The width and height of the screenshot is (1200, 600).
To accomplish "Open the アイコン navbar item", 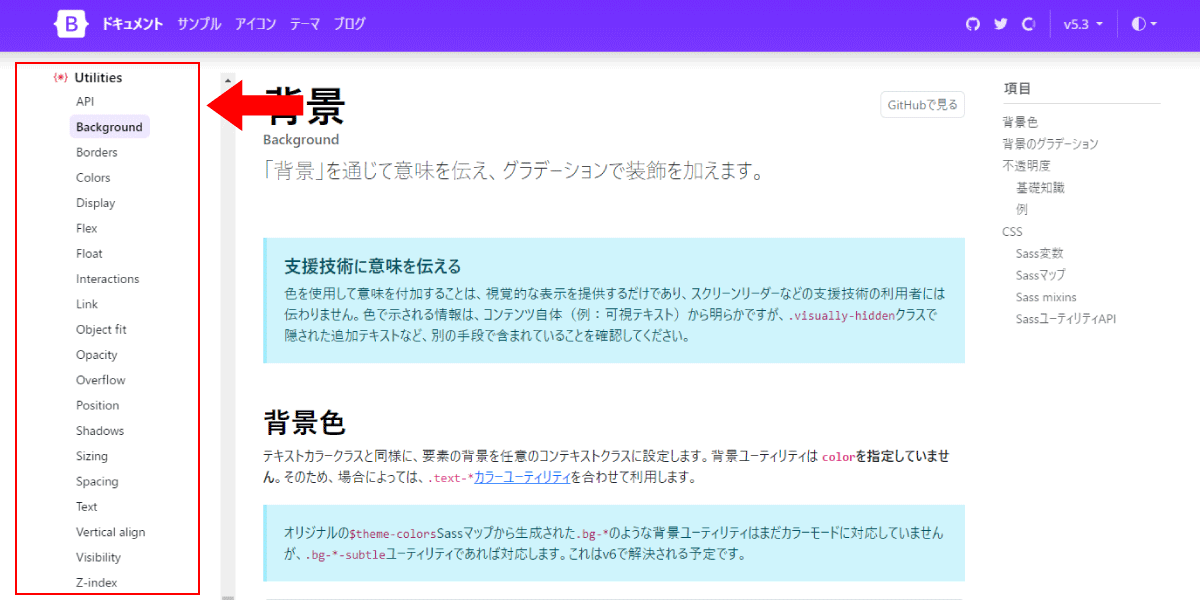I will pyautogui.click(x=256, y=24).
